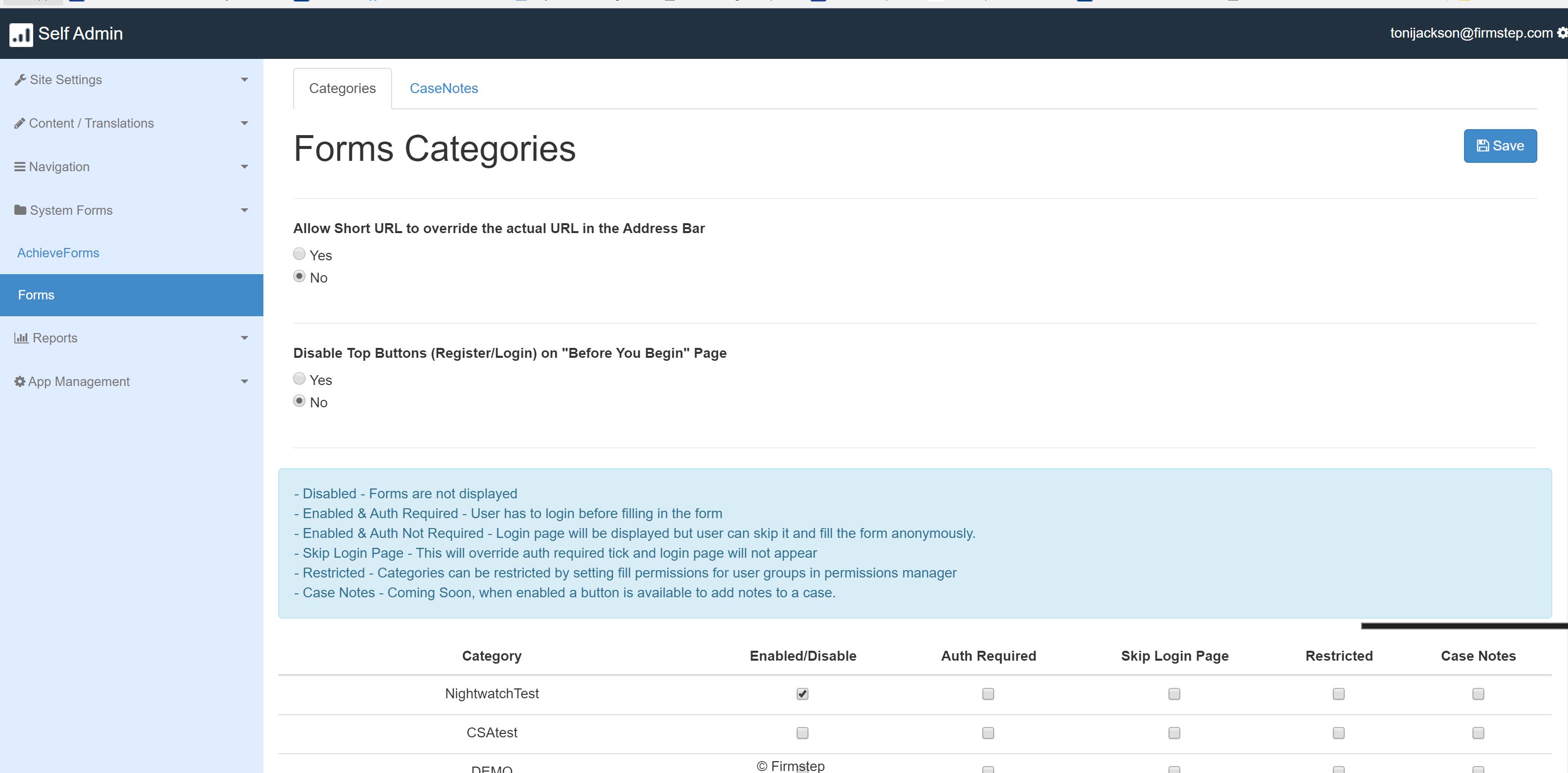Click the gear icon beside App Management

point(19,382)
